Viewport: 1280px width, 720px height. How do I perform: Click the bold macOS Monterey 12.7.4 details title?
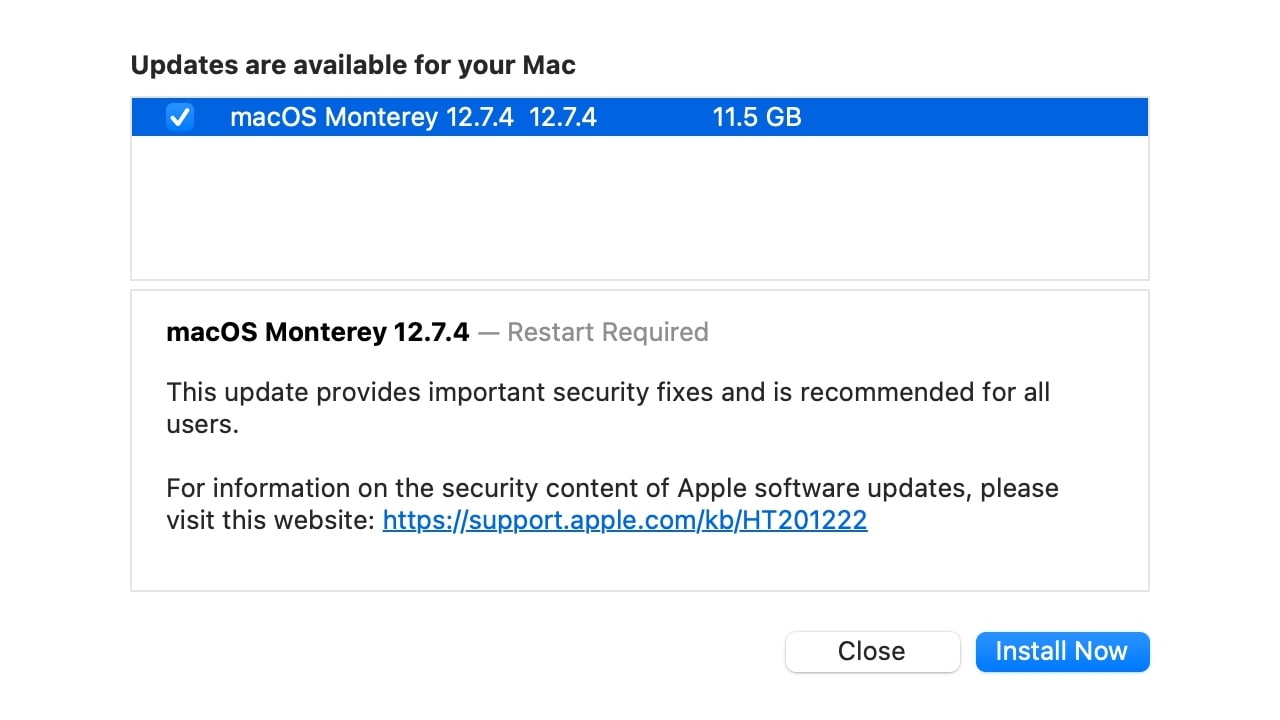pos(317,332)
